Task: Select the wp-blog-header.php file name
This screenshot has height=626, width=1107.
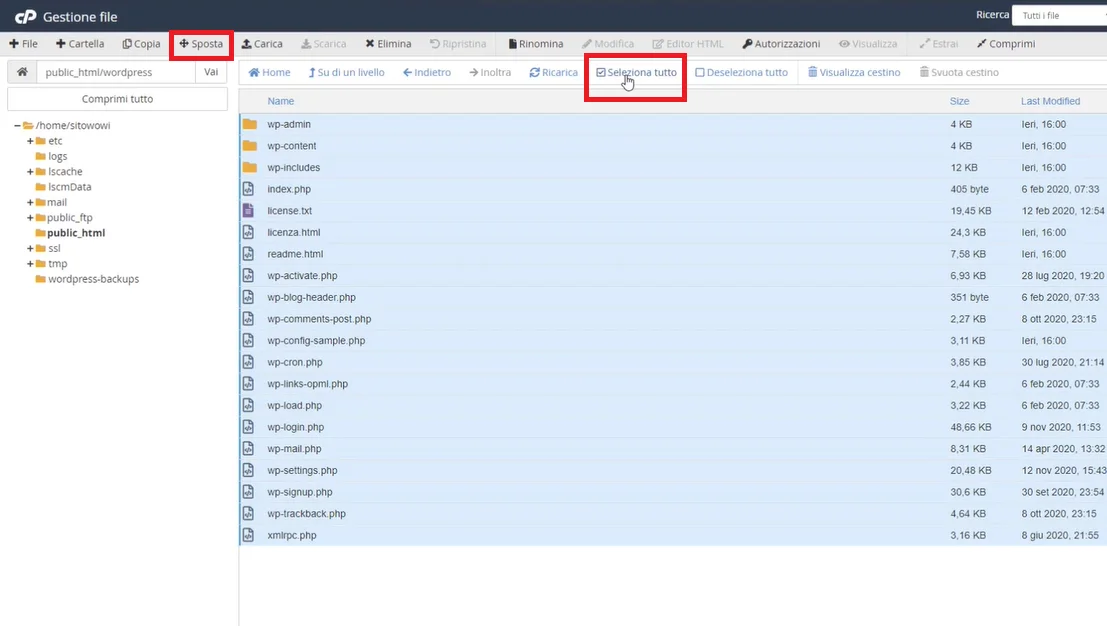Action: click(311, 297)
